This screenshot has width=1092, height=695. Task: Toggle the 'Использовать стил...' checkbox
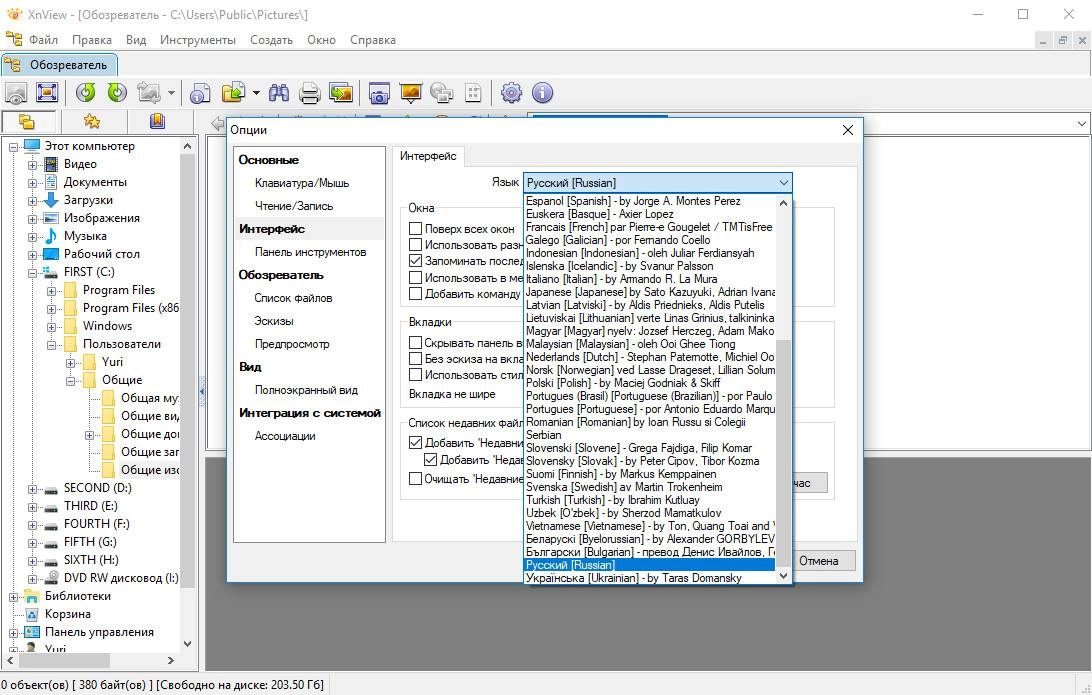pyautogui.click(x=416, y=375)
